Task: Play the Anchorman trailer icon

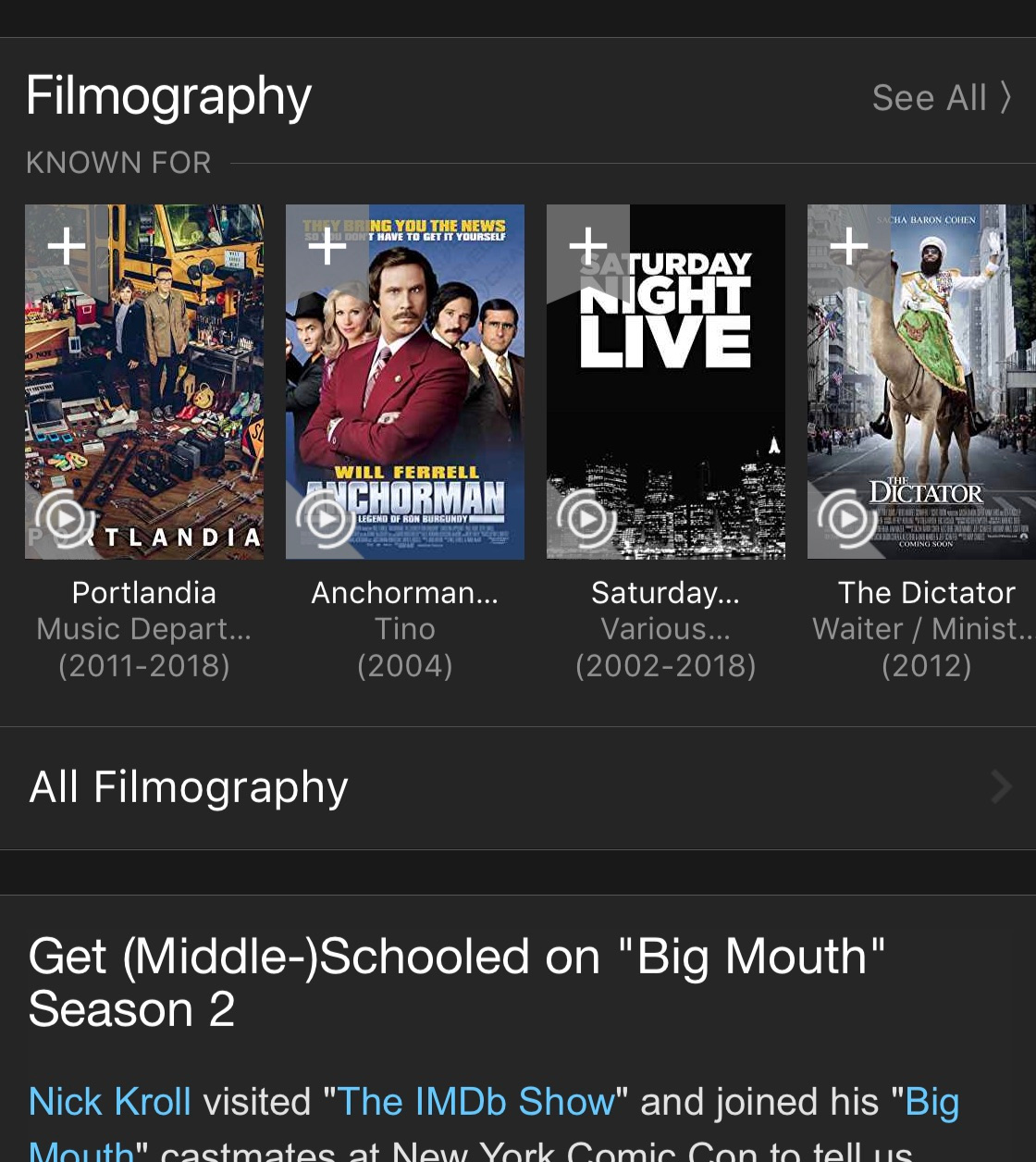Action: (x=326, y=519)
